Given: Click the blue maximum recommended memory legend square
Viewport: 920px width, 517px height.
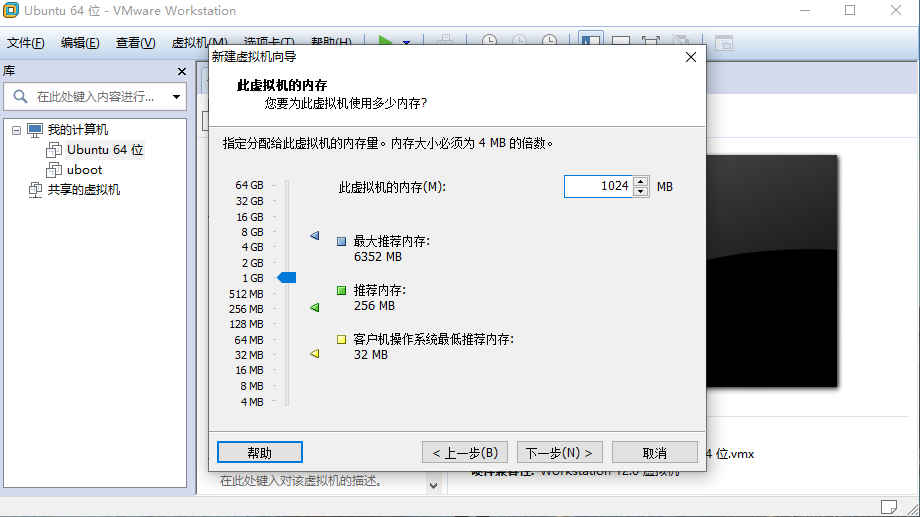Looking at the screenshot, I should tap(341, 241).
